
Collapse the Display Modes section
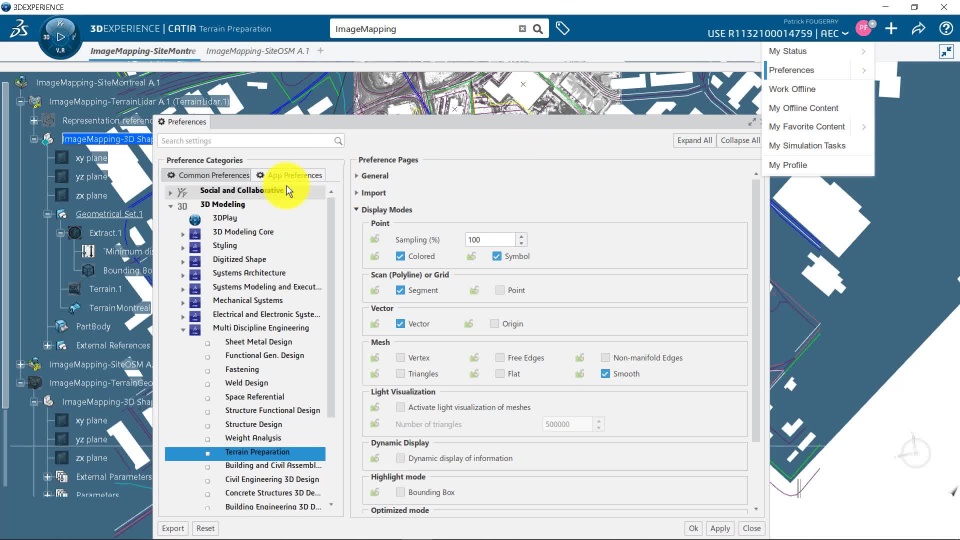point(356,209)
